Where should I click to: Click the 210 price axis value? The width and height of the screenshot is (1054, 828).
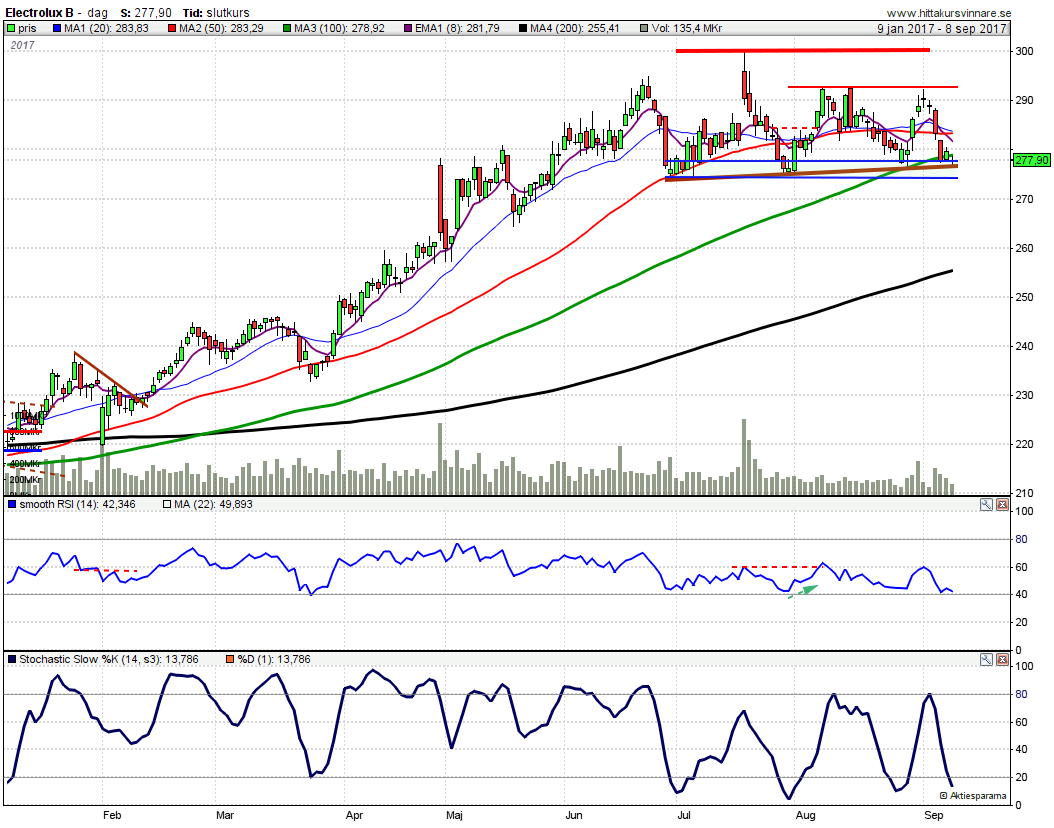point(1024,493)
